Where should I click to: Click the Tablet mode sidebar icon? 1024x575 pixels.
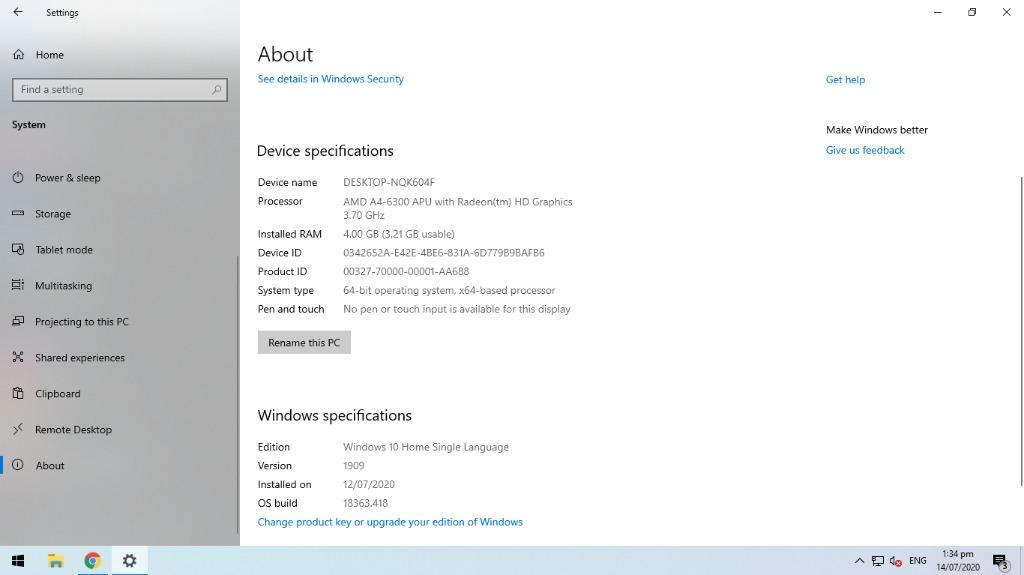[17, 250]
